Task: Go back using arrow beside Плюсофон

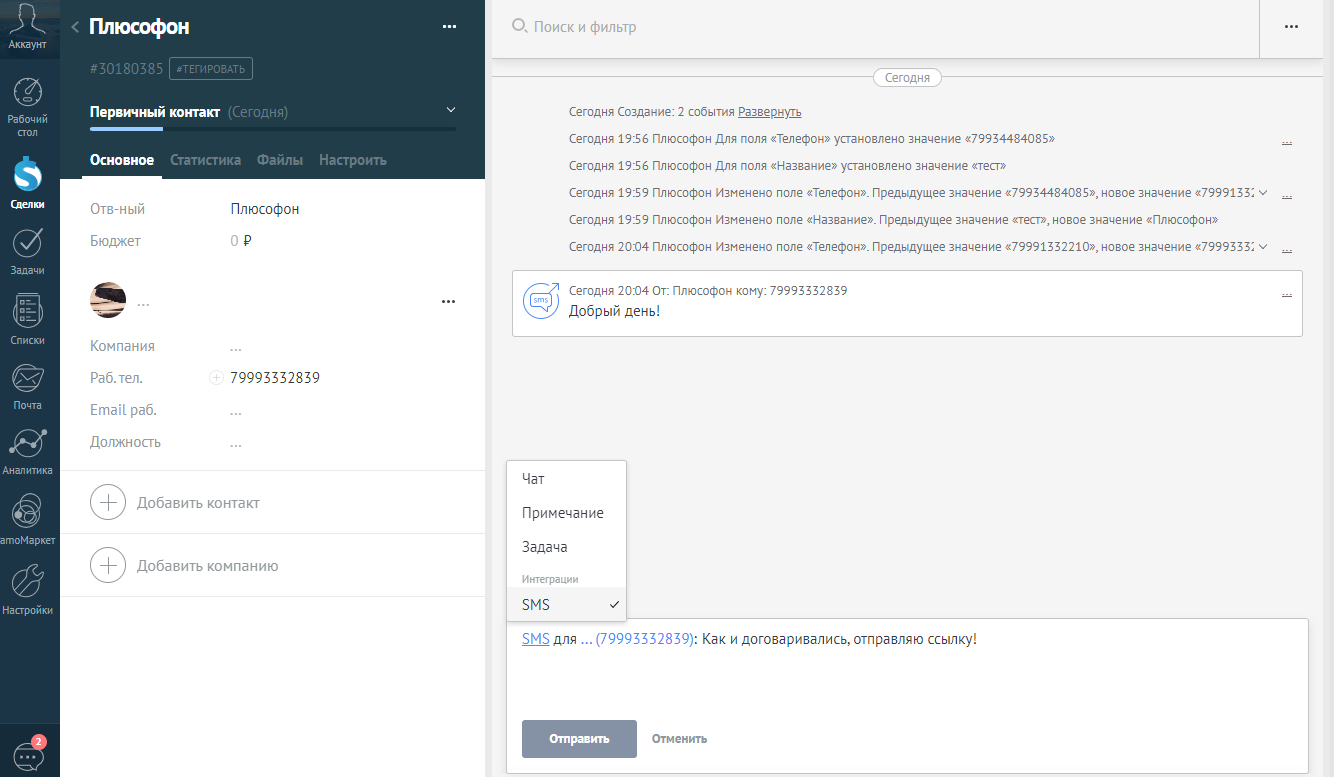Action: pos(75,27)
